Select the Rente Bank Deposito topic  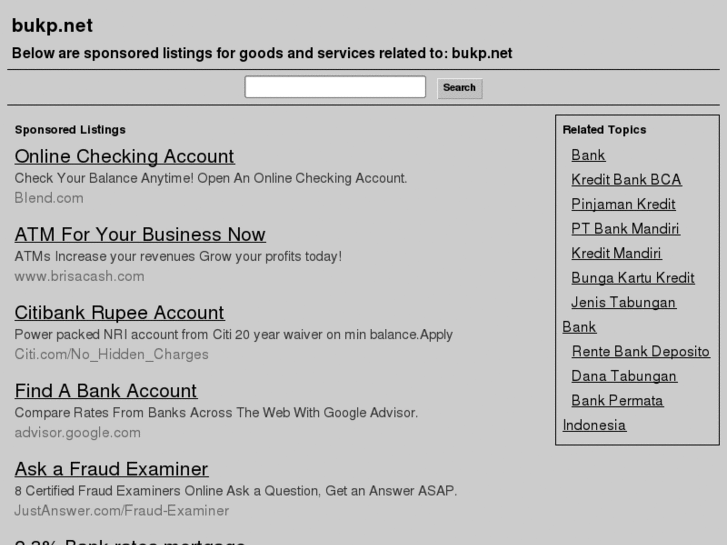[640, 352]
